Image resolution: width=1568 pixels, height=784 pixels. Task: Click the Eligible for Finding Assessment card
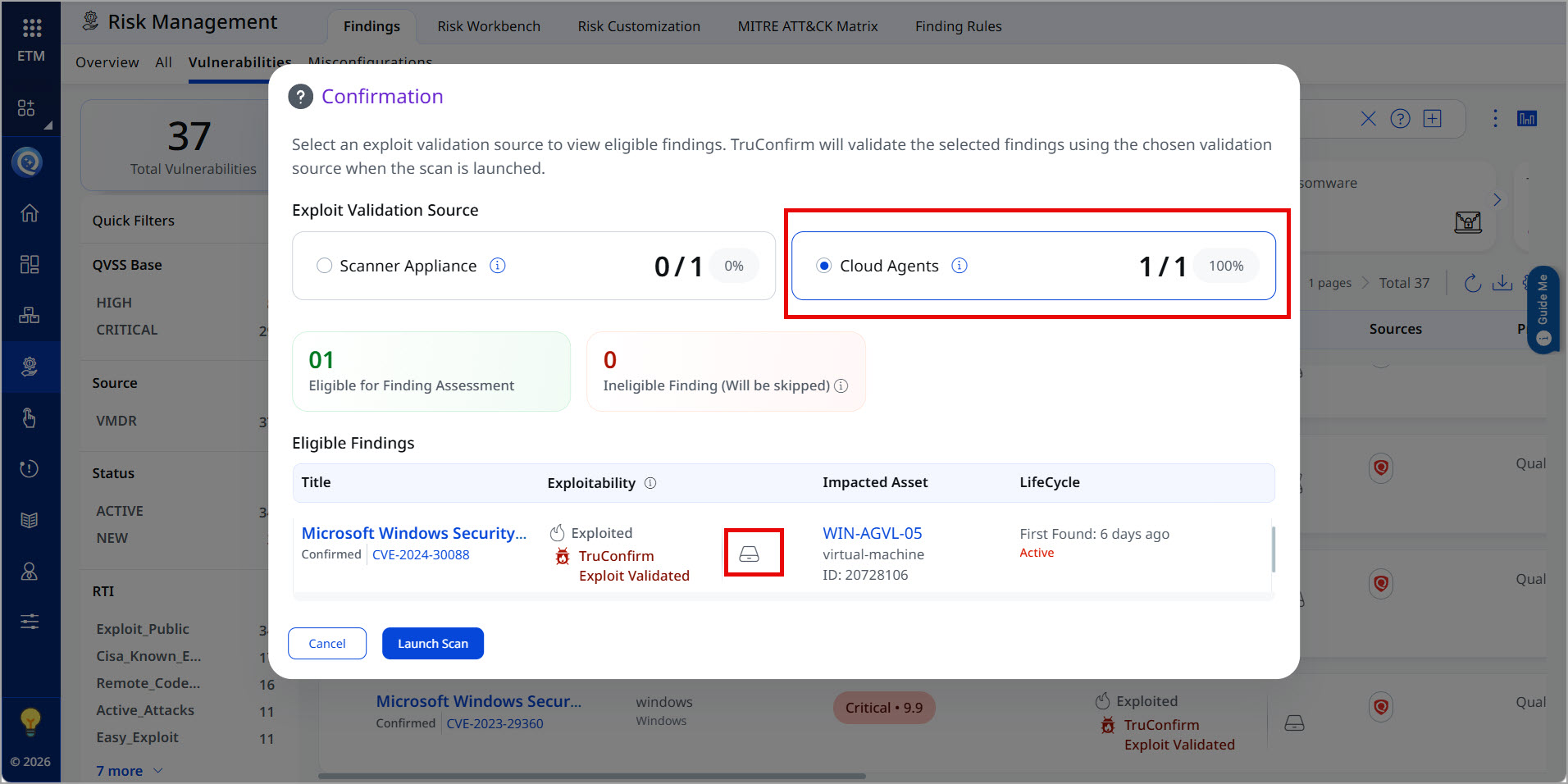tap(431, 371)
